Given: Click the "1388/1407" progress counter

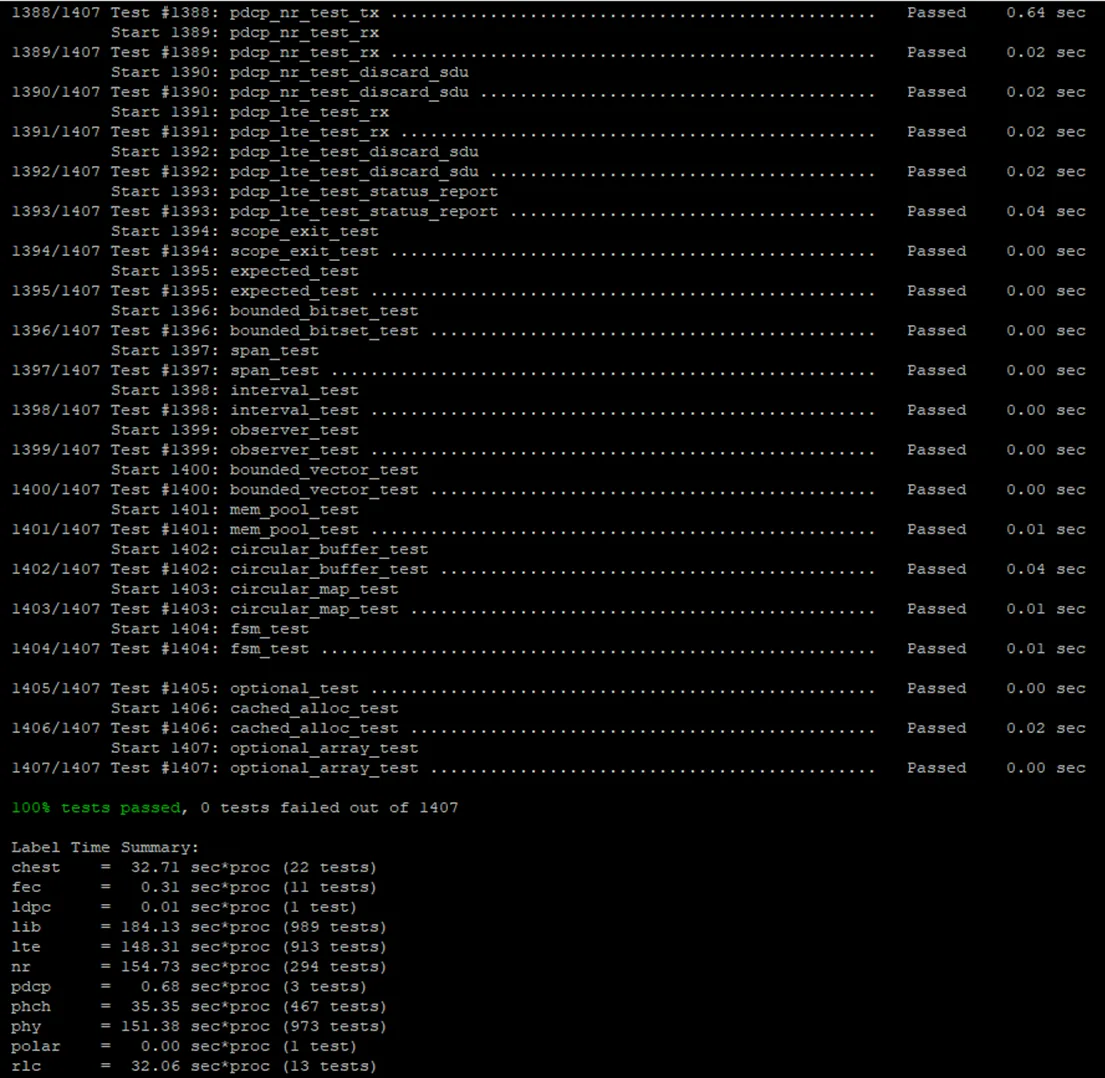Looking at the screenshot, I should (56, 13).
